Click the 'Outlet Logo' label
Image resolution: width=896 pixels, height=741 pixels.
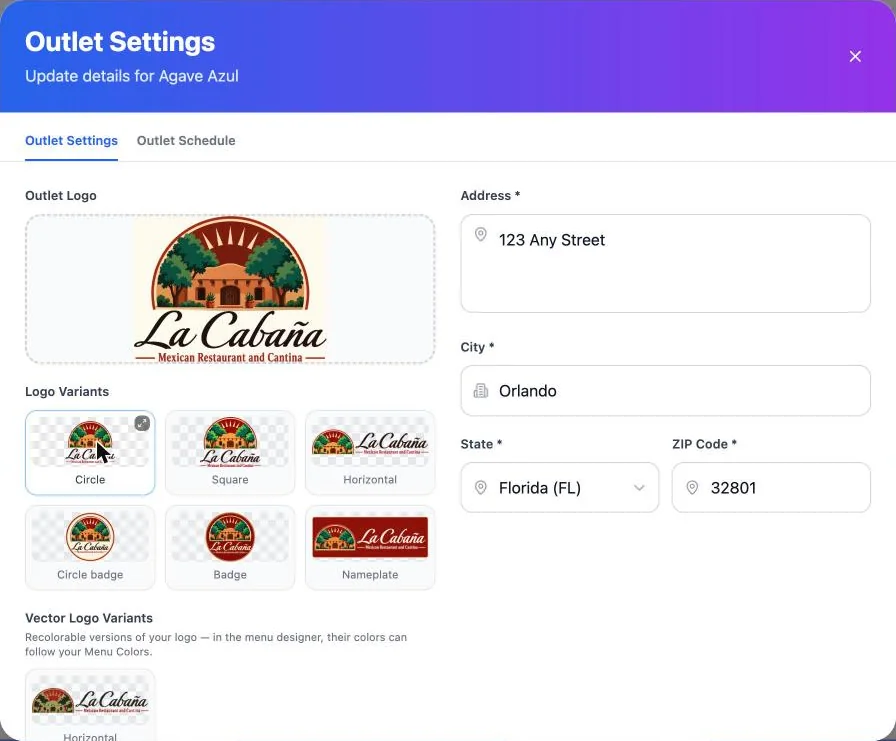coord(61,195)
